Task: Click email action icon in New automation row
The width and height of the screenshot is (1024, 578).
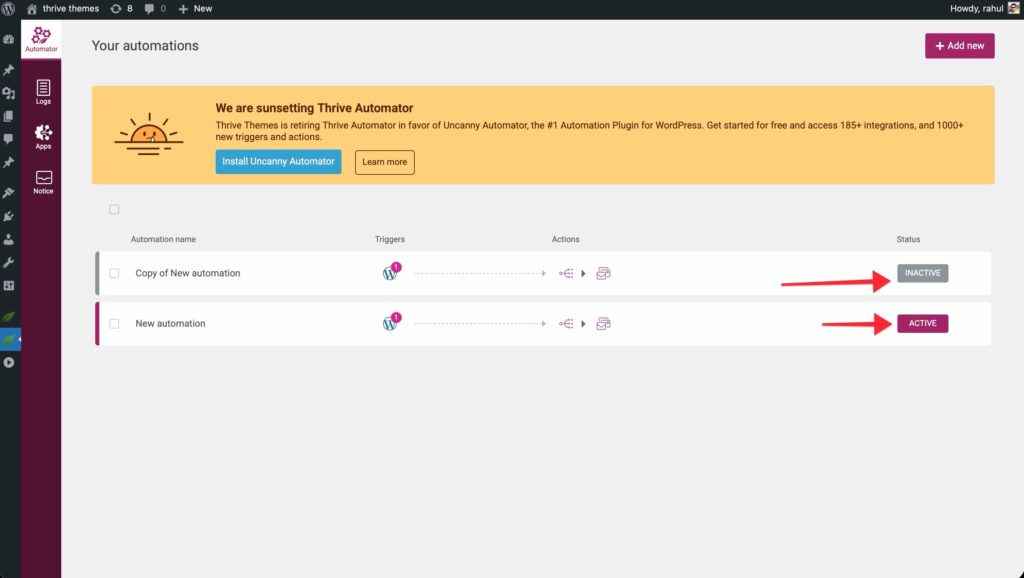Action: 603,324
